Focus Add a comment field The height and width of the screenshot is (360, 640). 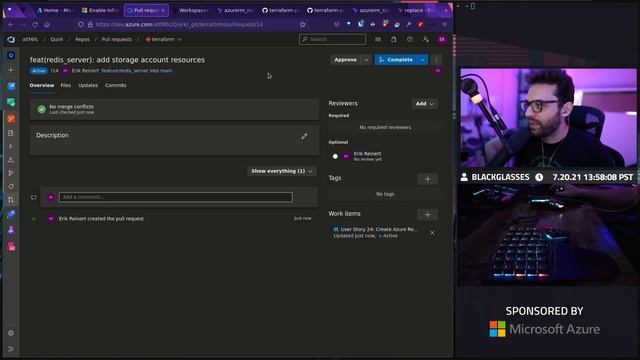click(176, 197)
